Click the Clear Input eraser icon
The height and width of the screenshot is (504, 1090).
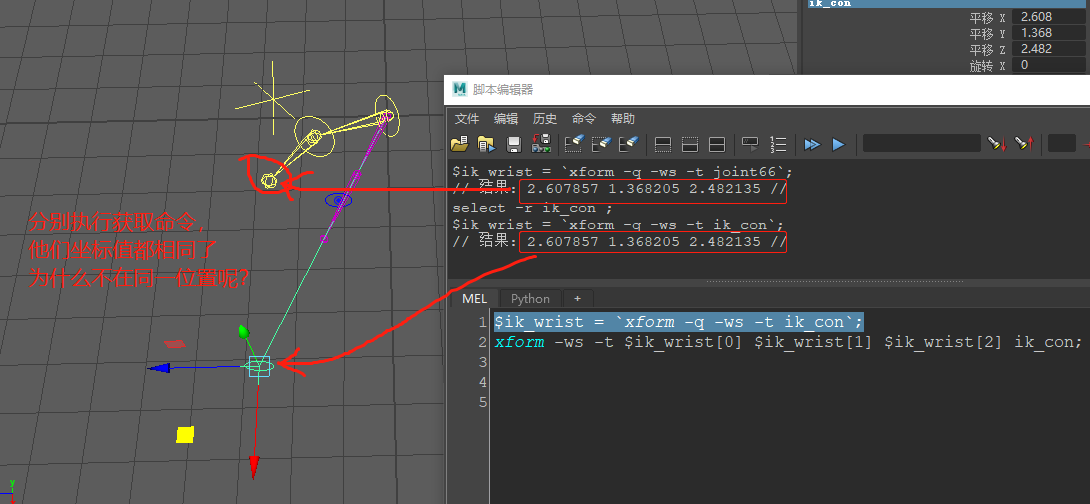(601, 144)
